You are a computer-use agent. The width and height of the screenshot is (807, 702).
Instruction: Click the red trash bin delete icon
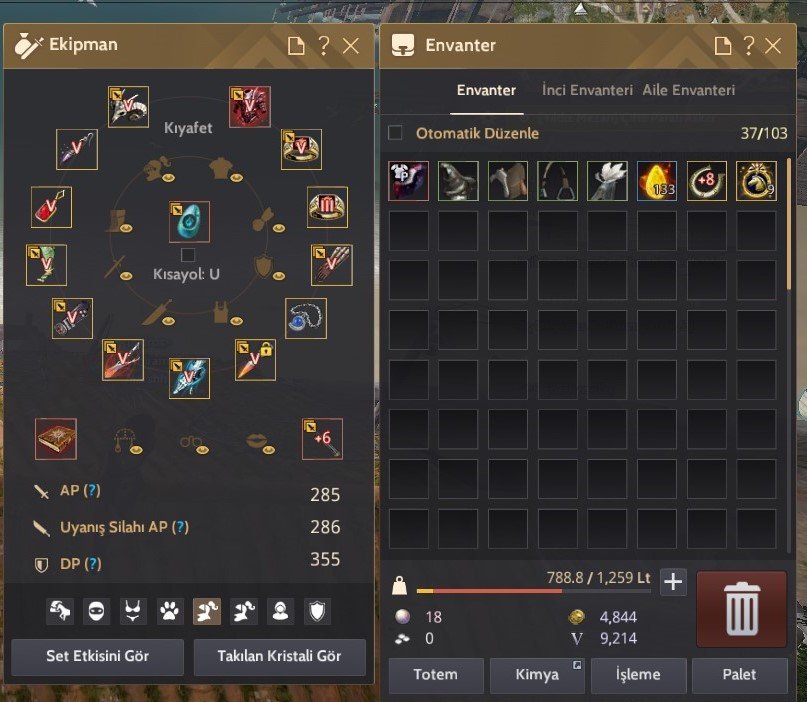pyautogui.click(x=742, y=609)
